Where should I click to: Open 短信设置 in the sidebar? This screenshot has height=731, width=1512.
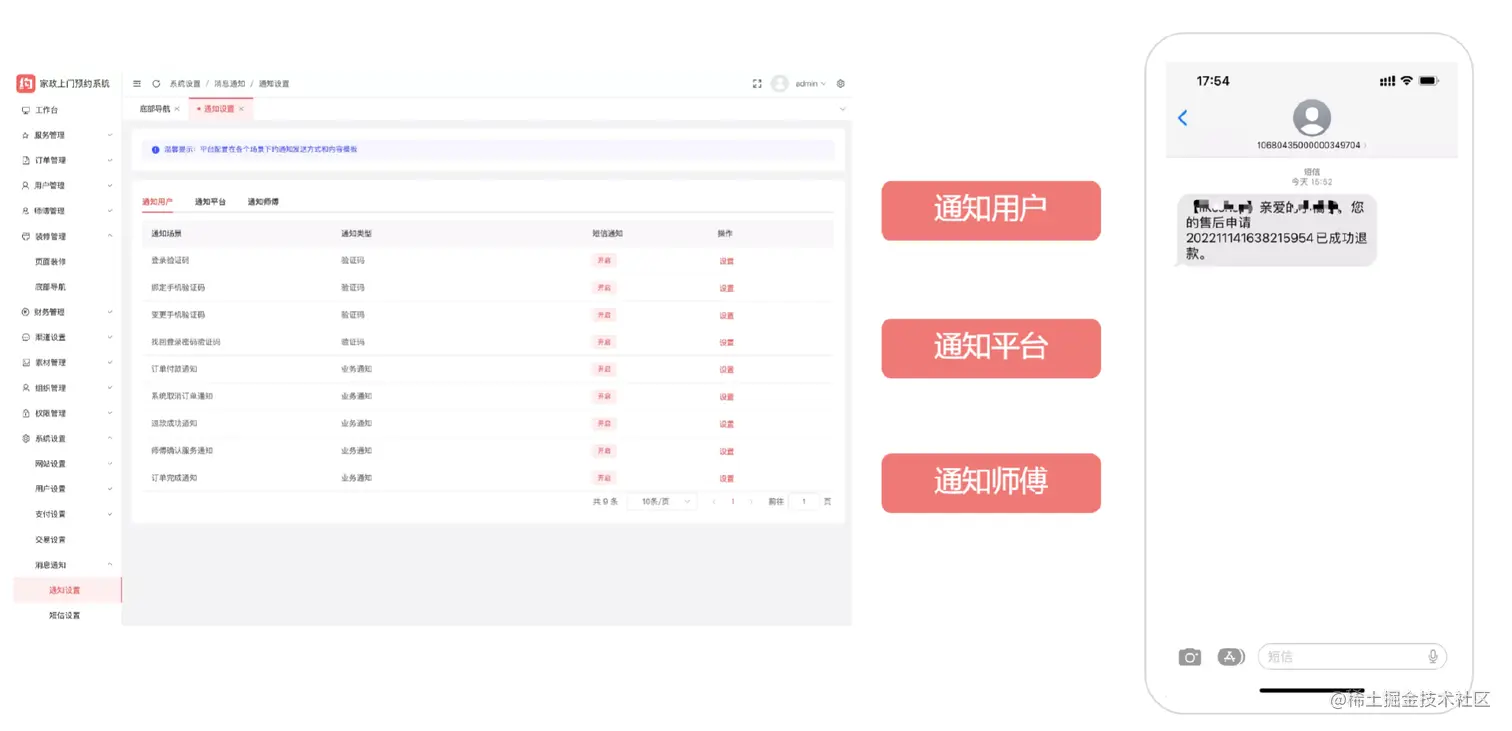coord(64,616)
